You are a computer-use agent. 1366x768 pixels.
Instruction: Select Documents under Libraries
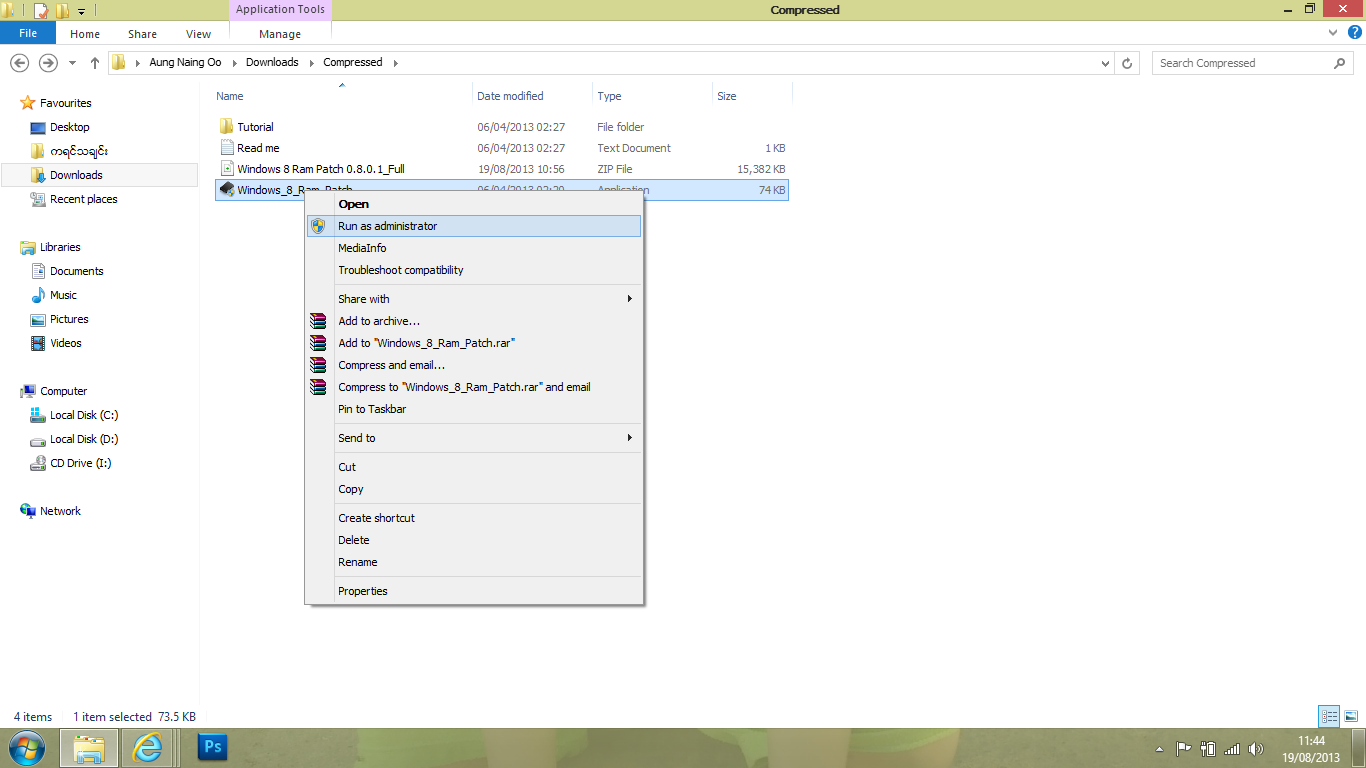(77, 271)
